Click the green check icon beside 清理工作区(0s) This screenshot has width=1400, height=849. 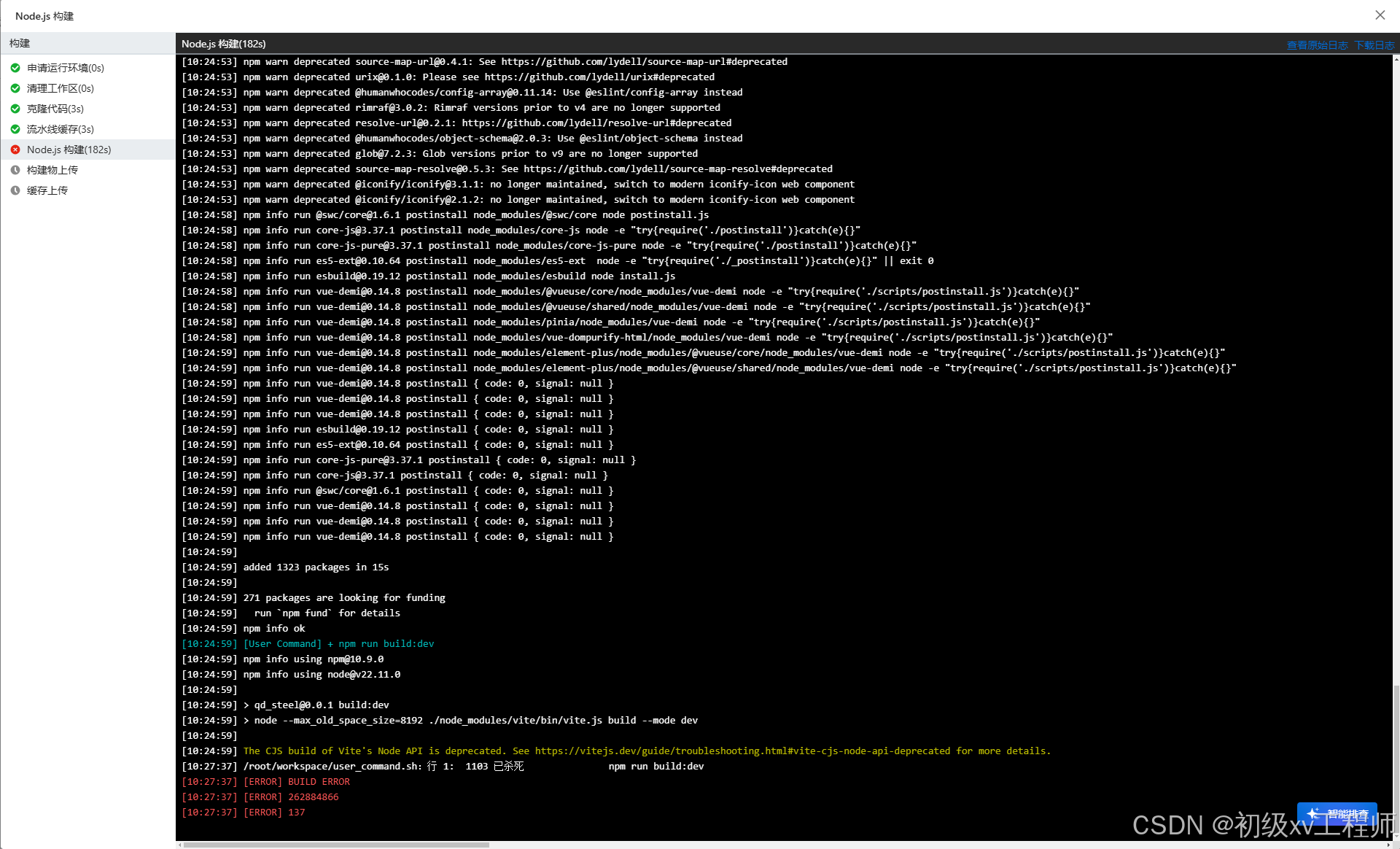pyautogui.click(x=15, y=88)
